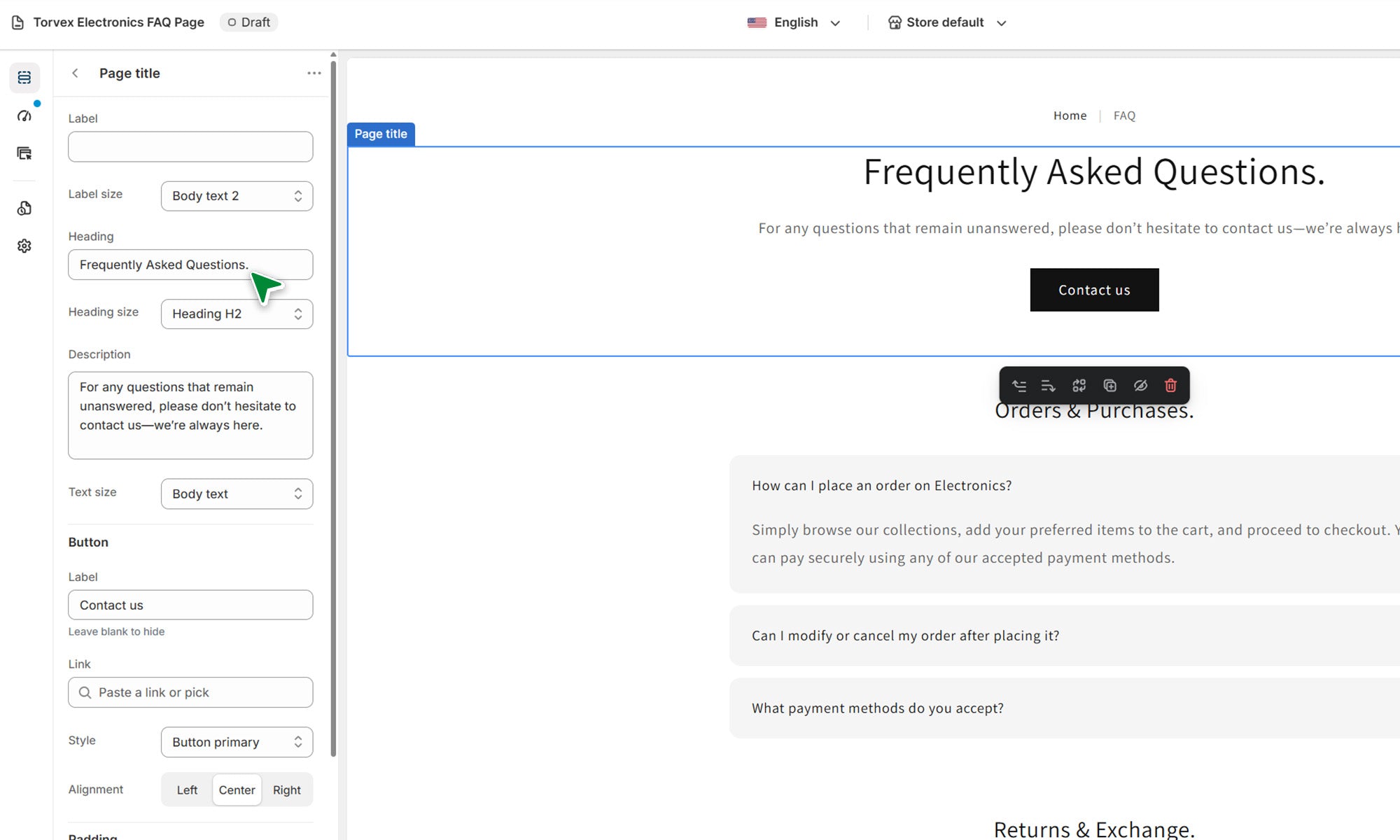Delete section with red trash icon
The height and width of the screenshot is (840, 1400).
(x=1170, y=386)
